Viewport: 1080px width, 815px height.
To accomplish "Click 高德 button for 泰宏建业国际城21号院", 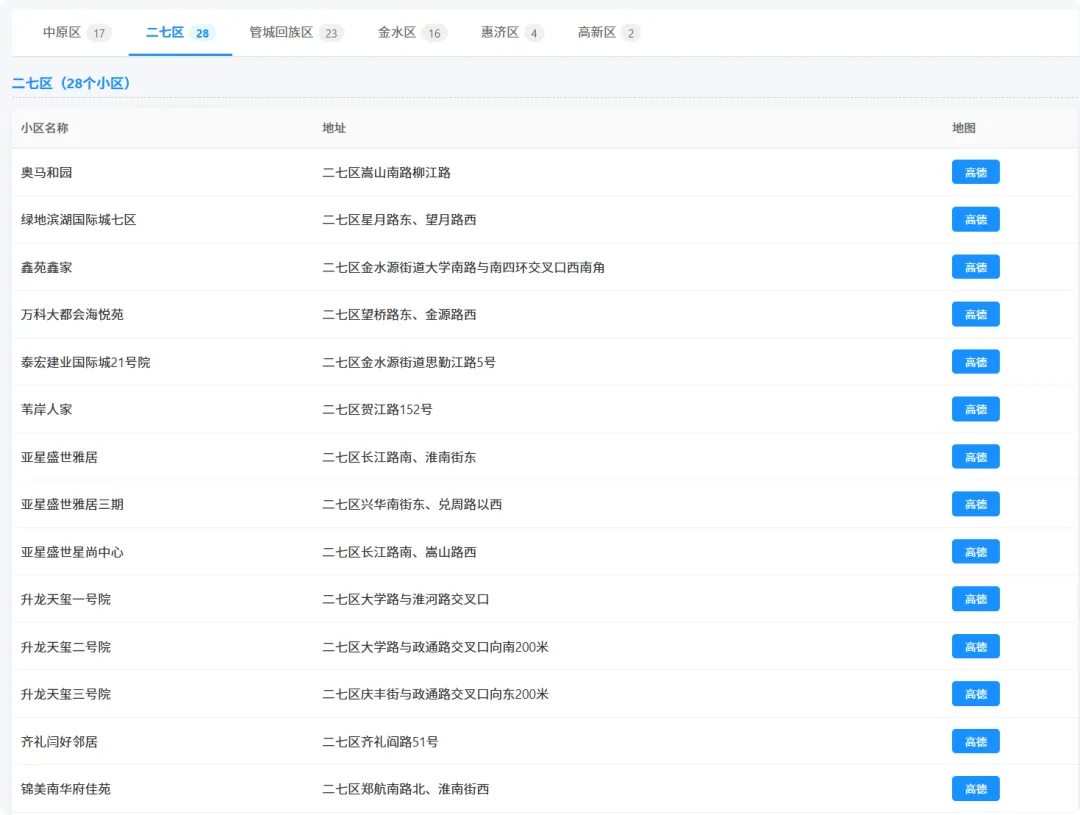I will click(x=975, y=362).
